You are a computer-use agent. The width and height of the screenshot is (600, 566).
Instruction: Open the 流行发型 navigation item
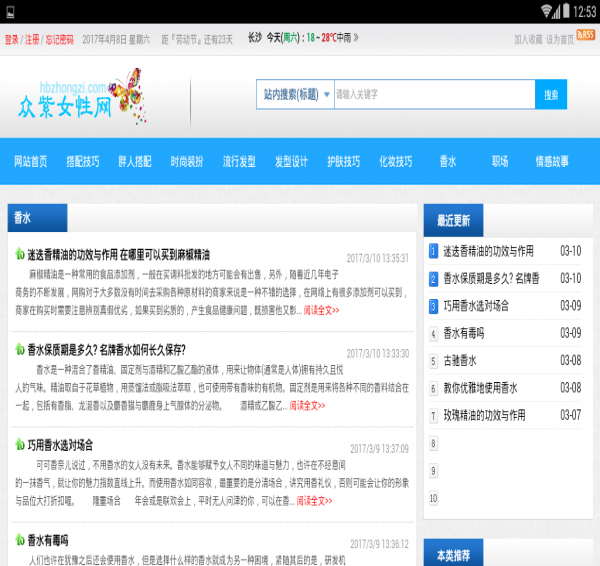pyautogui.click(x=239, y=161)
